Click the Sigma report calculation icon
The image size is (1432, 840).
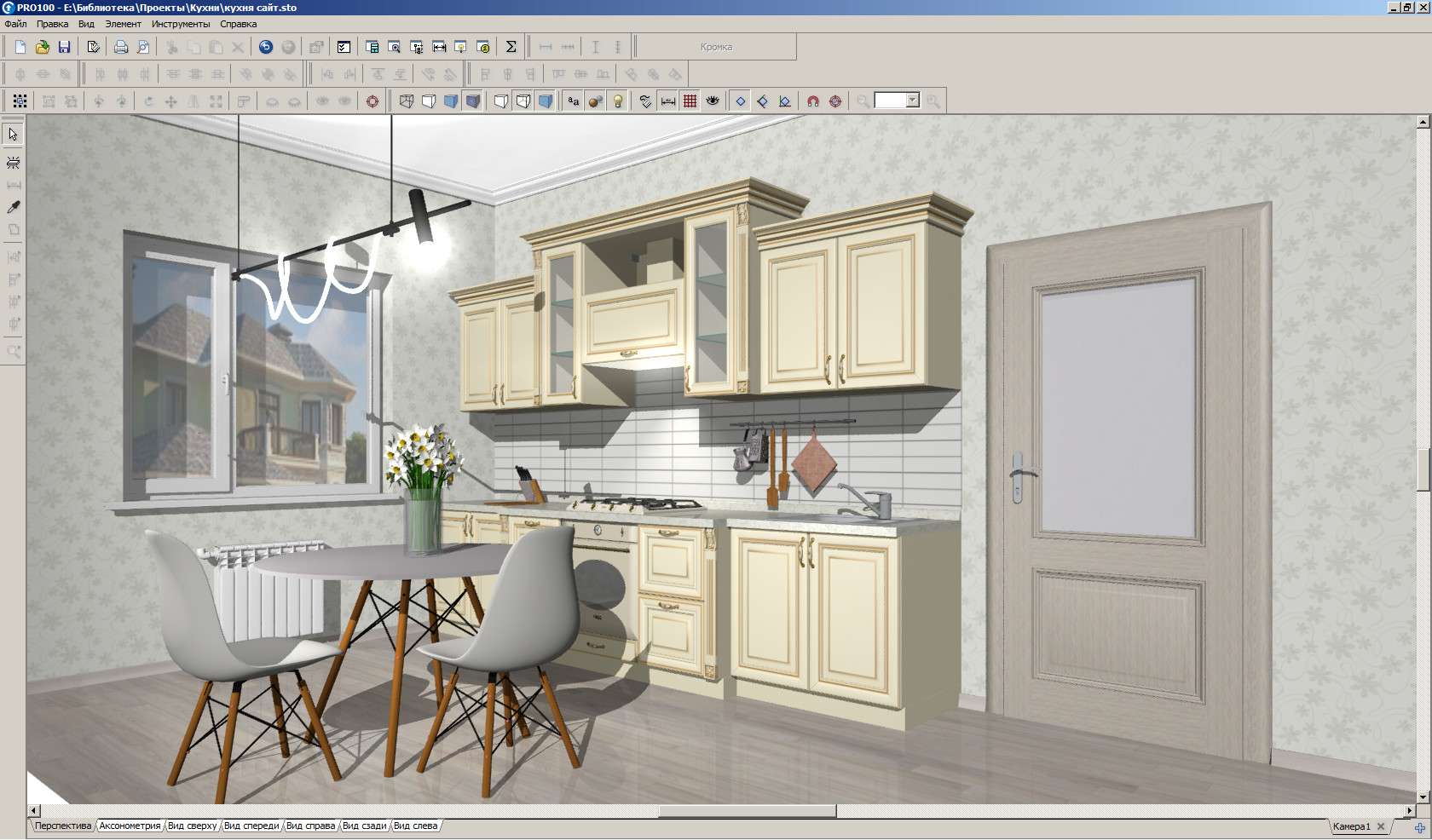pos(511,47)
